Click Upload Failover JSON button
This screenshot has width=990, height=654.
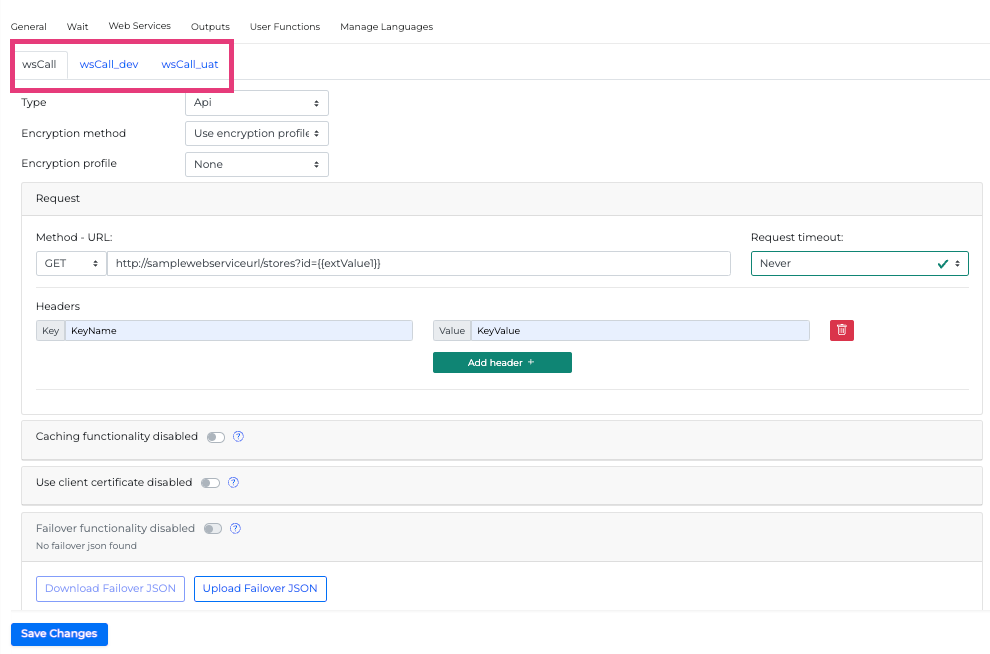coord(260,589)
